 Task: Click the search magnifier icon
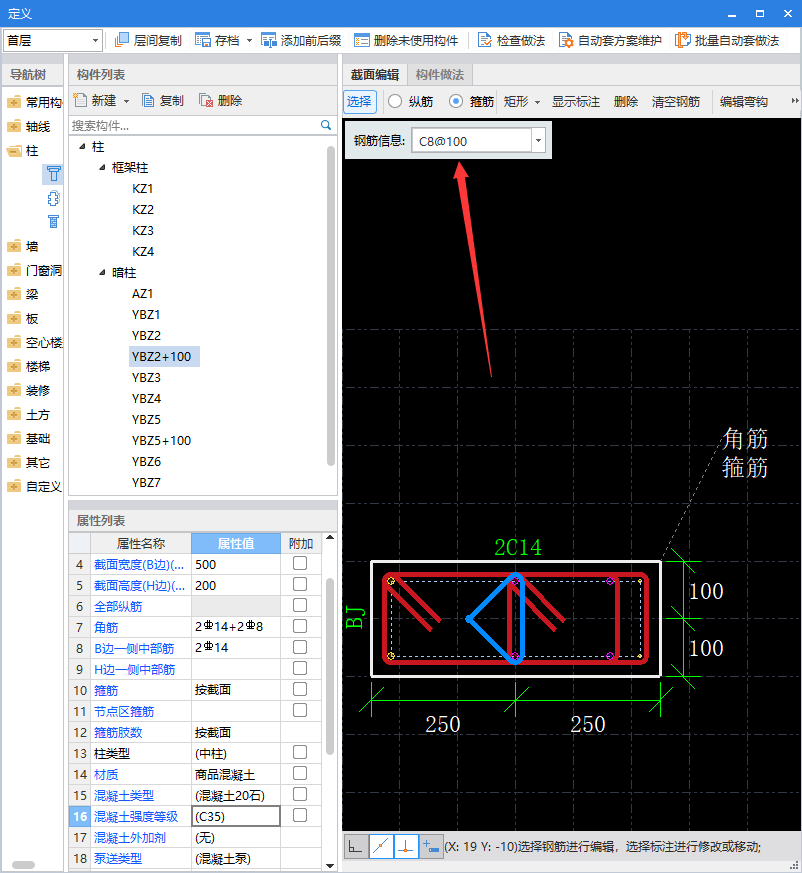pyautogui.click(x=326, y=125)
